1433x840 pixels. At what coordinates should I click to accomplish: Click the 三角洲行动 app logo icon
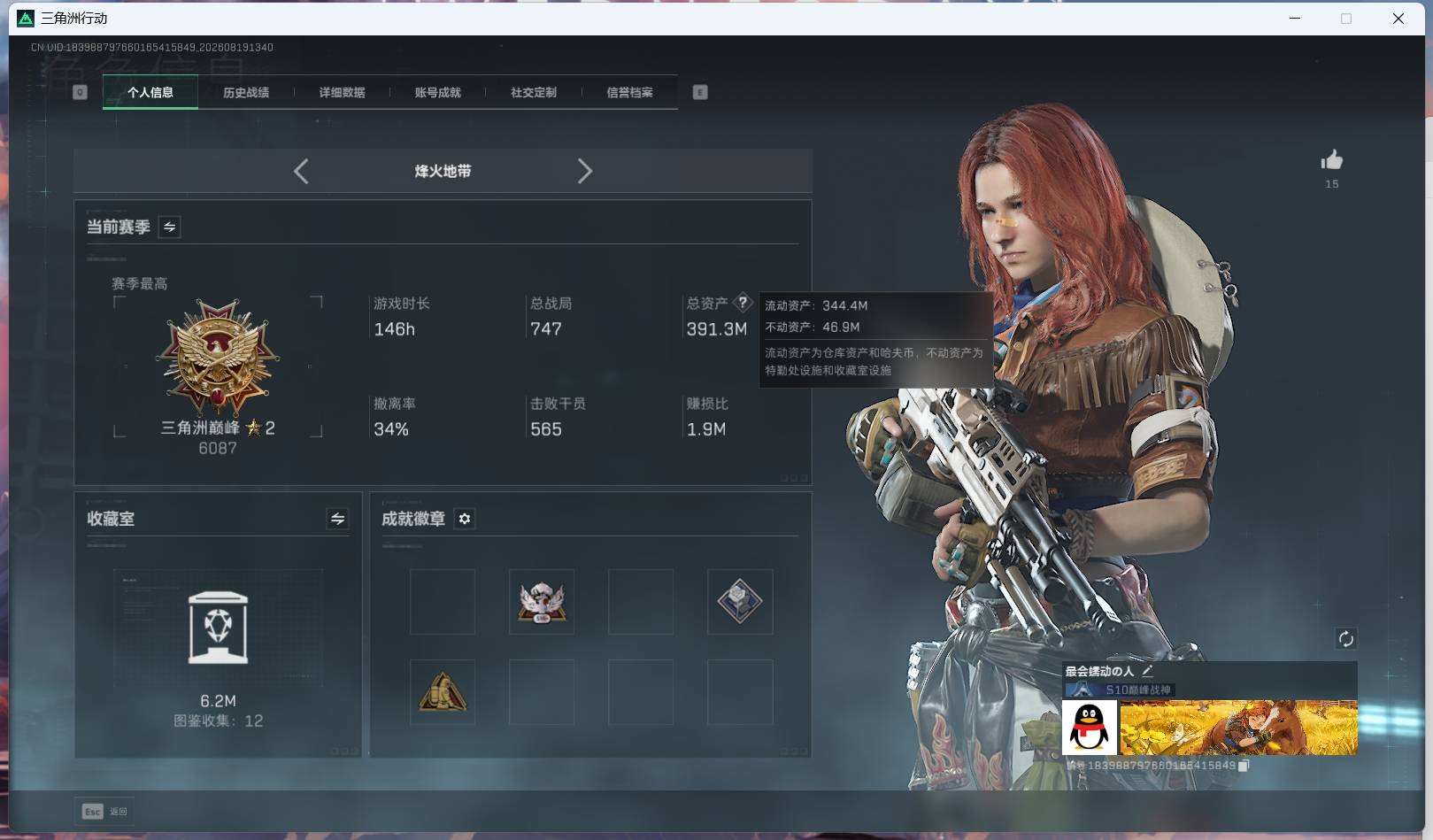pos(26,19)
